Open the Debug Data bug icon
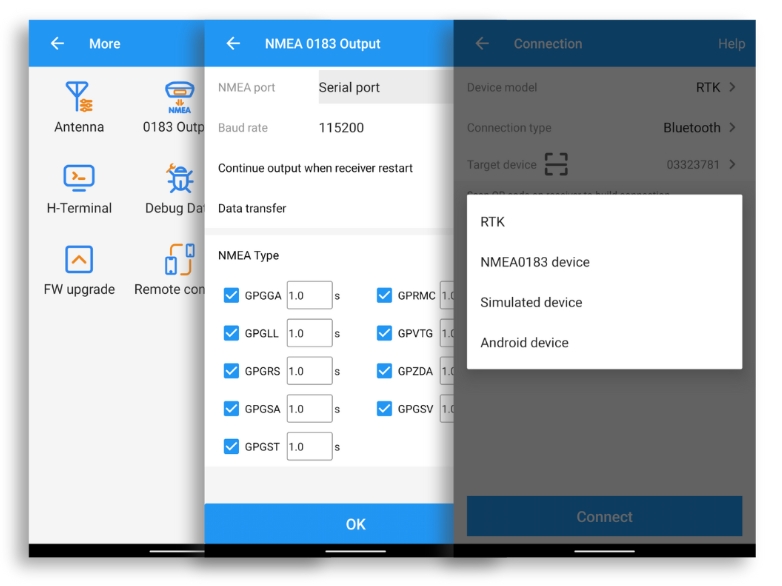Viewport: 782px width, 586px height. pyautogui.click(x=179, y=178)
